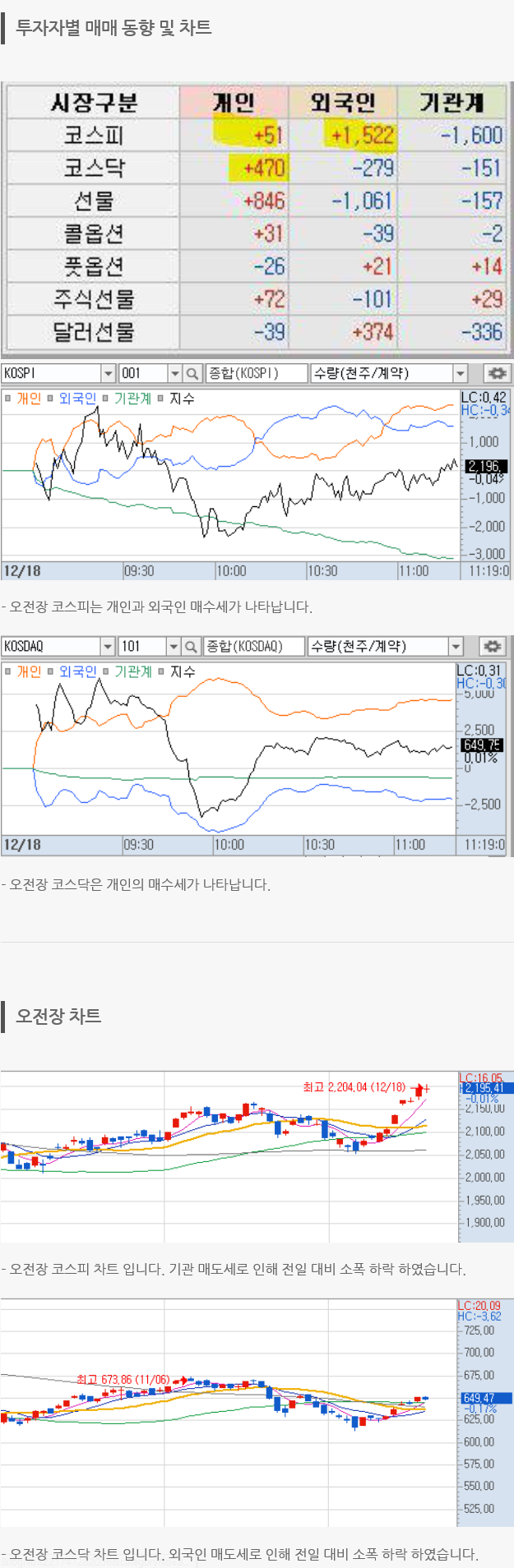Toggle 개인 legend marker in KOSPI chart
The image size is (514, 1568).
coord(8,399)
